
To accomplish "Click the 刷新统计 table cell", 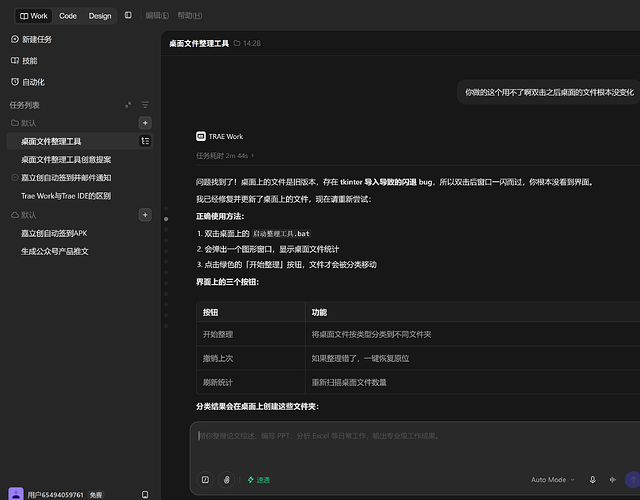I will 251,382.
